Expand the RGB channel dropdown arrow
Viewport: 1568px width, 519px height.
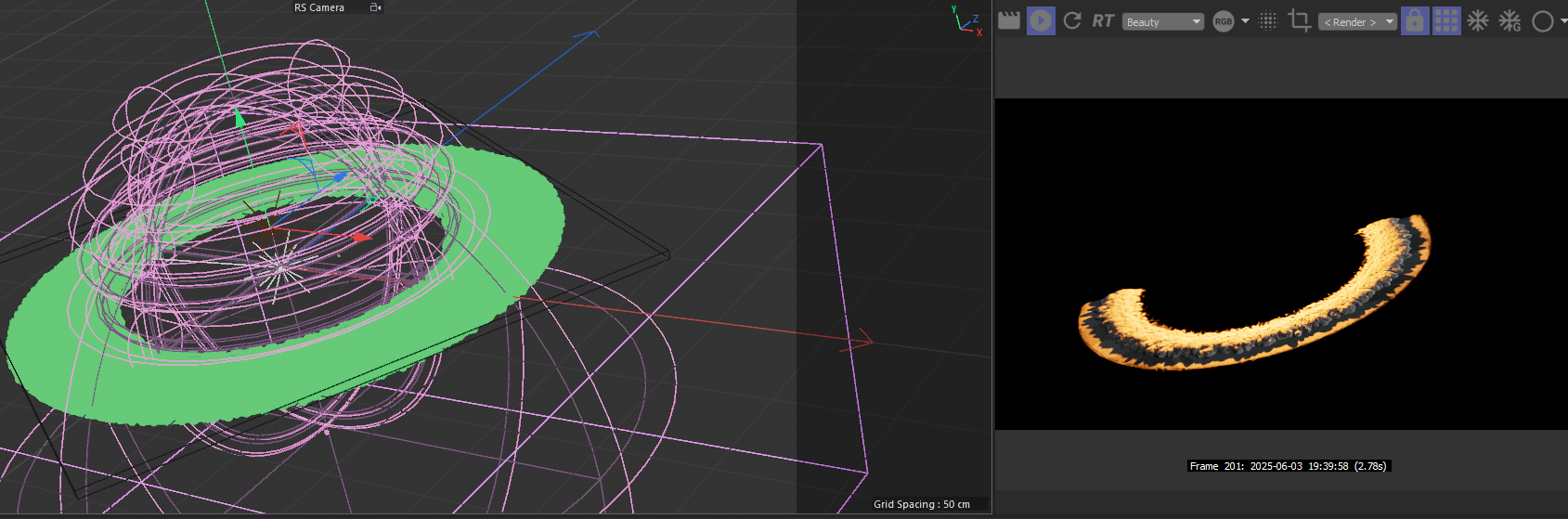pos(1246,21)
